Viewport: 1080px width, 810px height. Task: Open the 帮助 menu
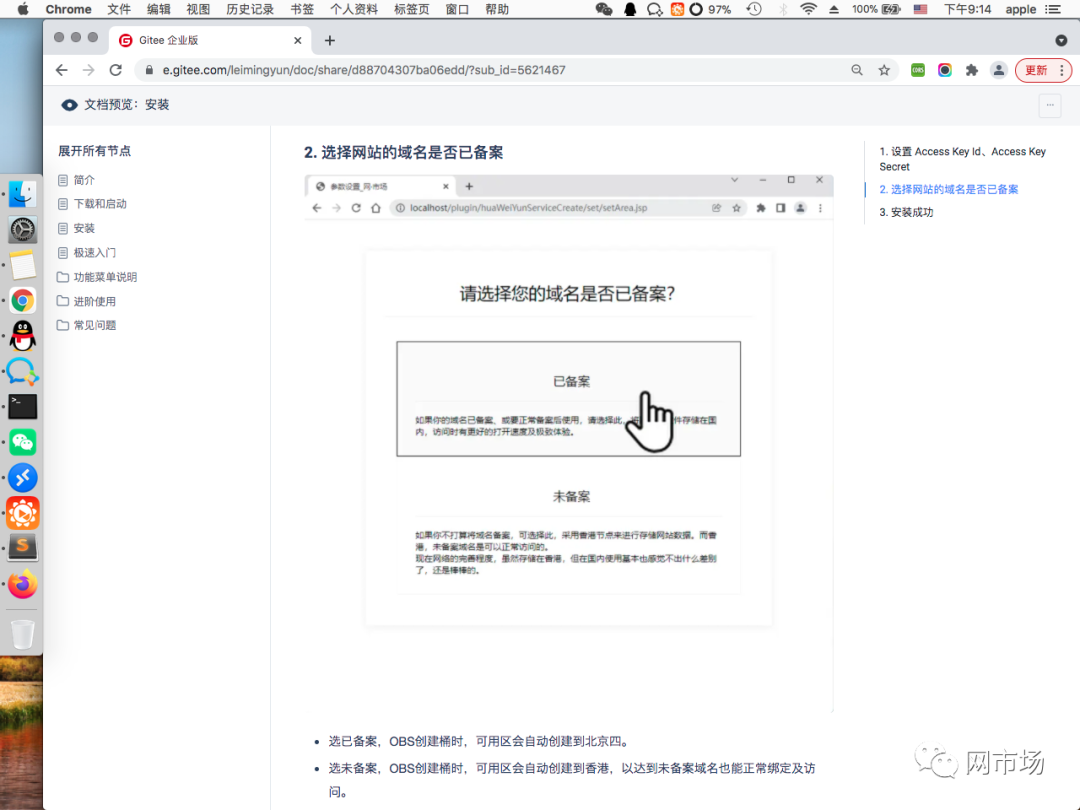(x=497, y=9)
